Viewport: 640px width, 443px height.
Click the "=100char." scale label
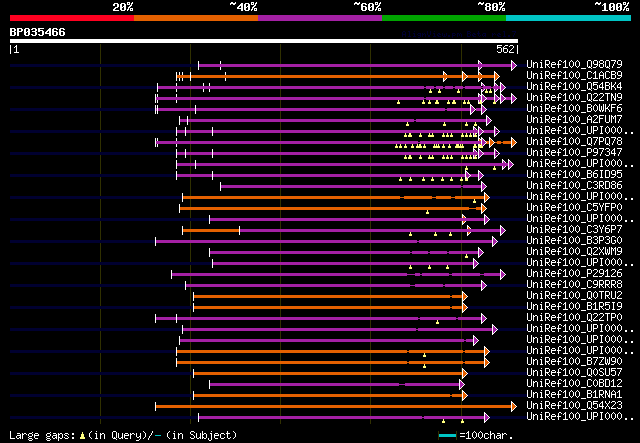(486, 435)
